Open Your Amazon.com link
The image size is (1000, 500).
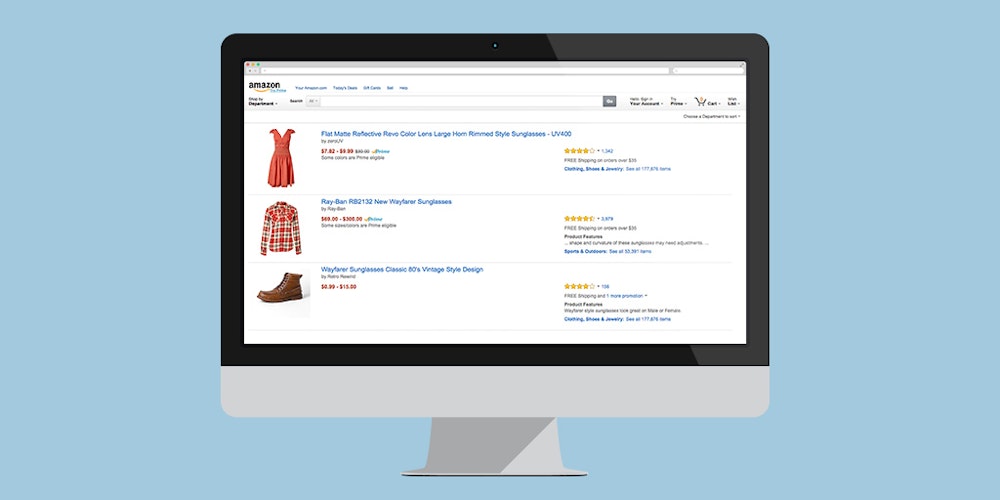[311, 88]
